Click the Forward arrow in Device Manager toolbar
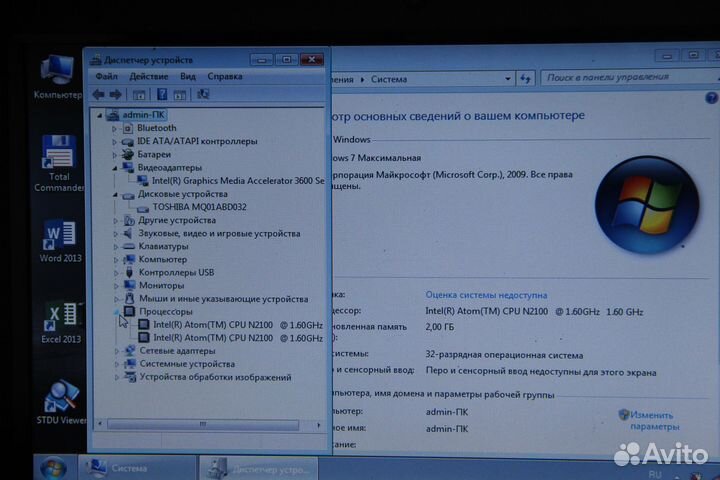The image size is (720, 480). [115, 95]
